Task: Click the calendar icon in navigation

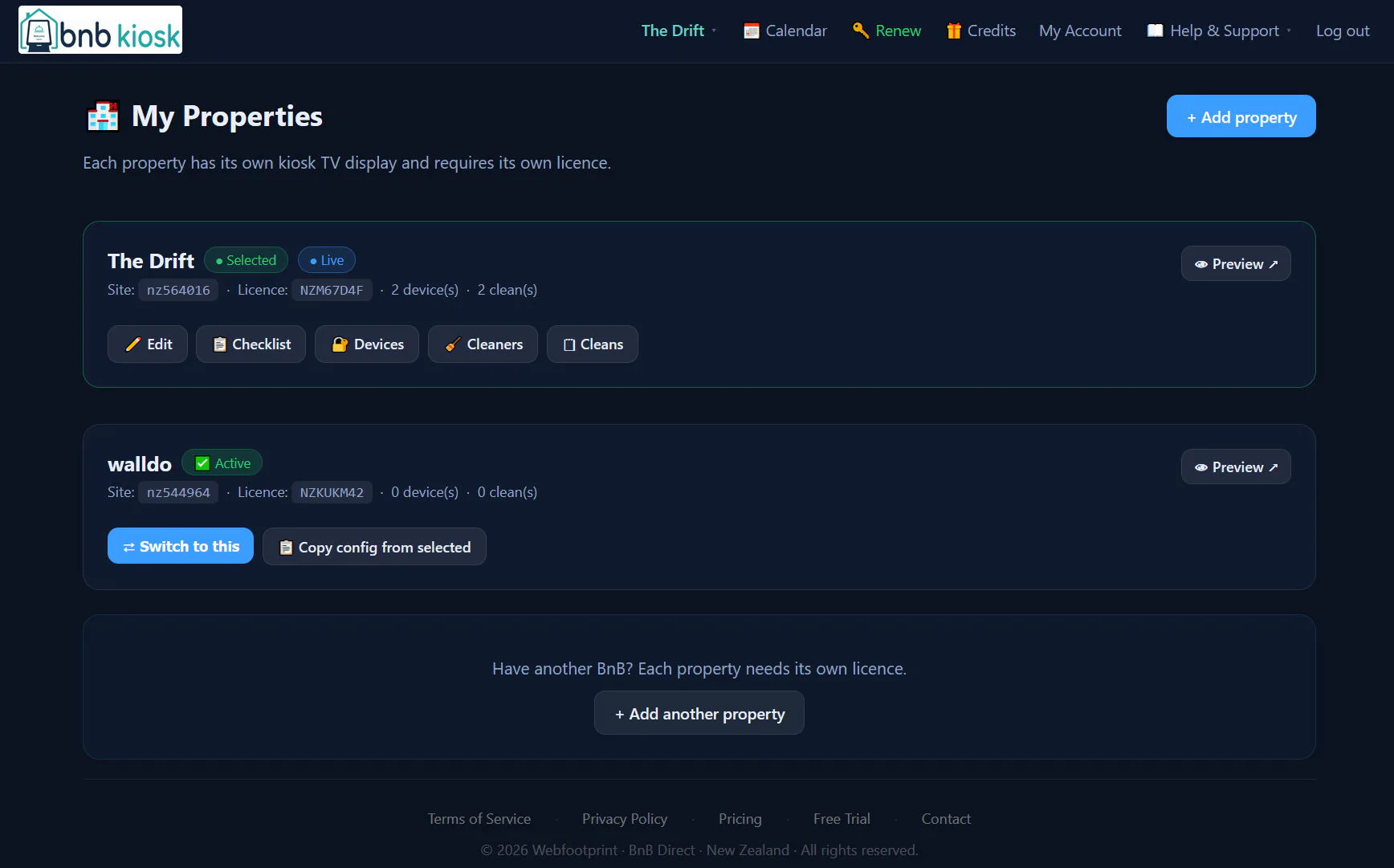Action: click(752, 31)
